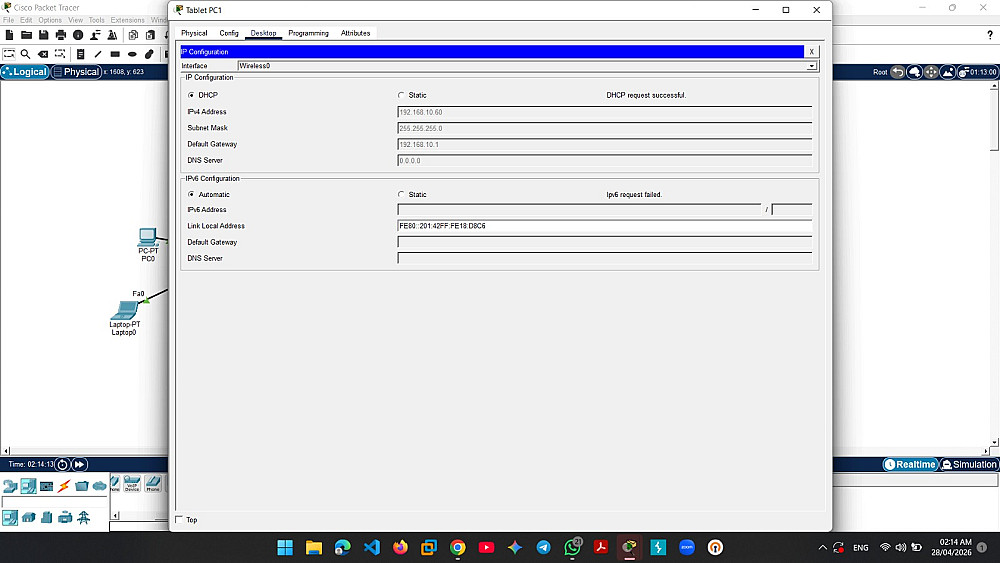Viewport: 1000px width, 563px height.
Task: Save the network with the floppy disk icon
Action: tap(43, 35)
